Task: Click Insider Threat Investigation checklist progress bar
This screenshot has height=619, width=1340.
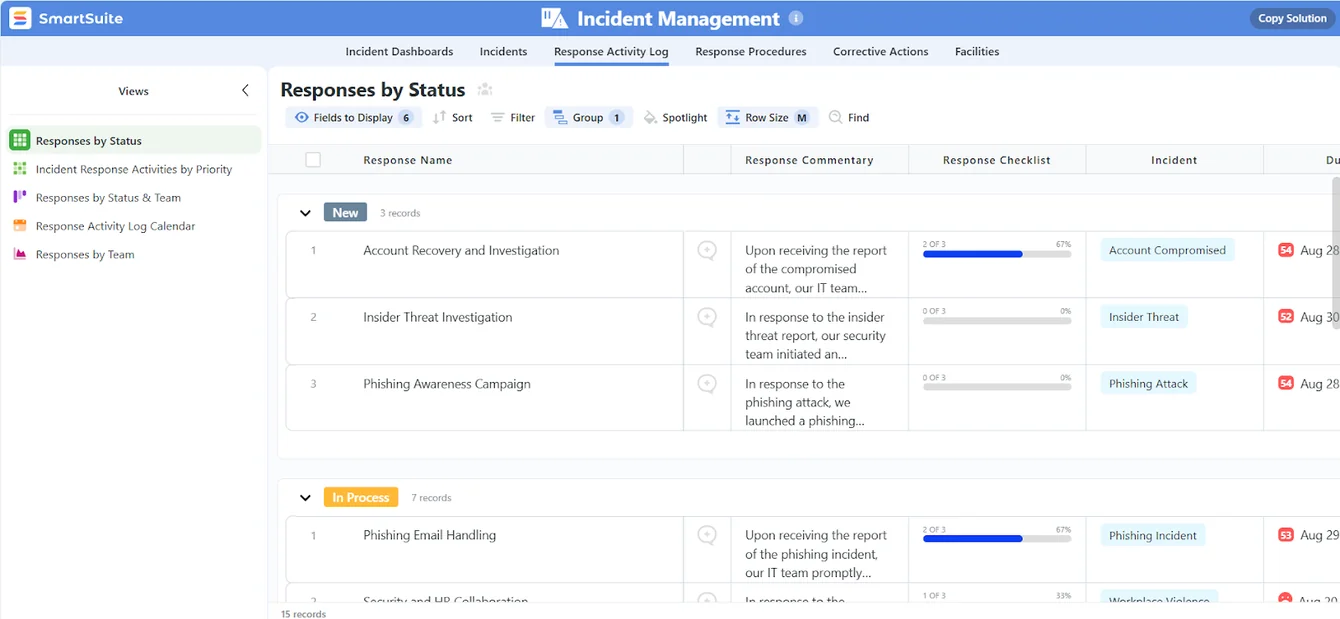Action: tap(997, 321)
